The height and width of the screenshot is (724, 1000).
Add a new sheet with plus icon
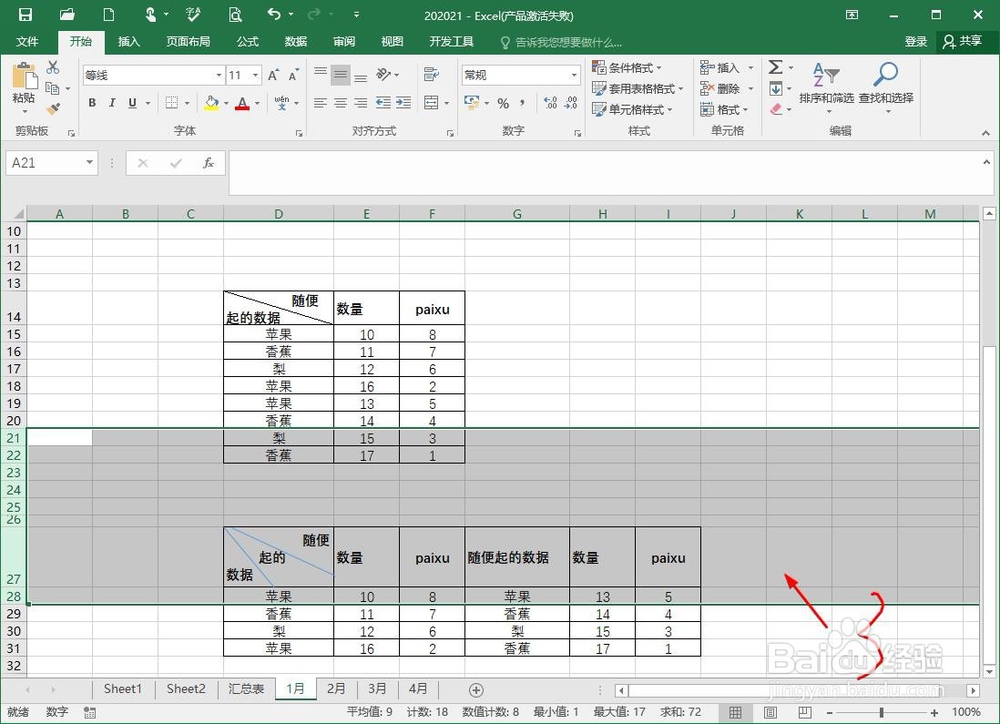[x=476, y=690]
